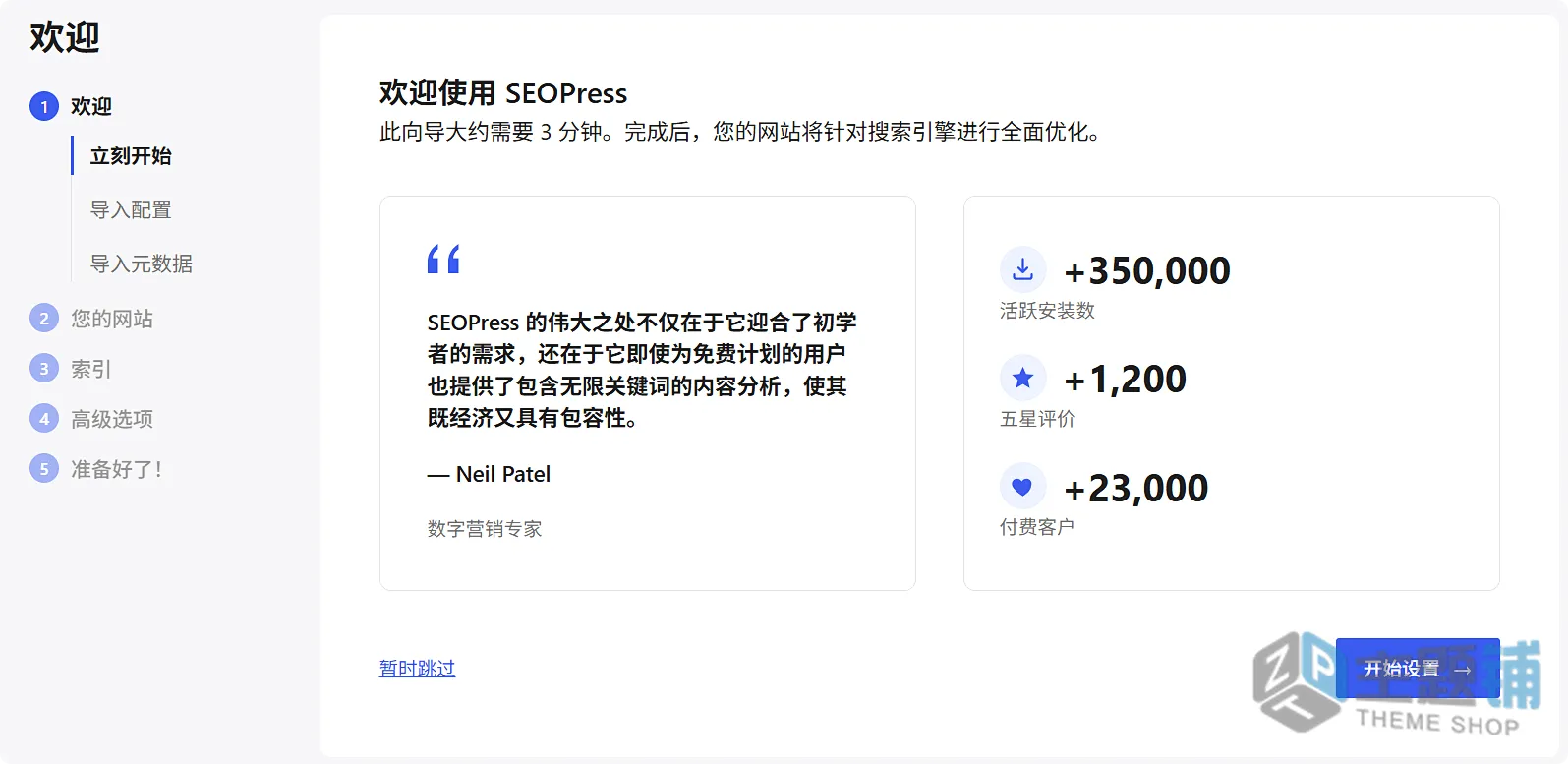Click the blue quotation mark icon
The image size is (1568, 764).
443,259
